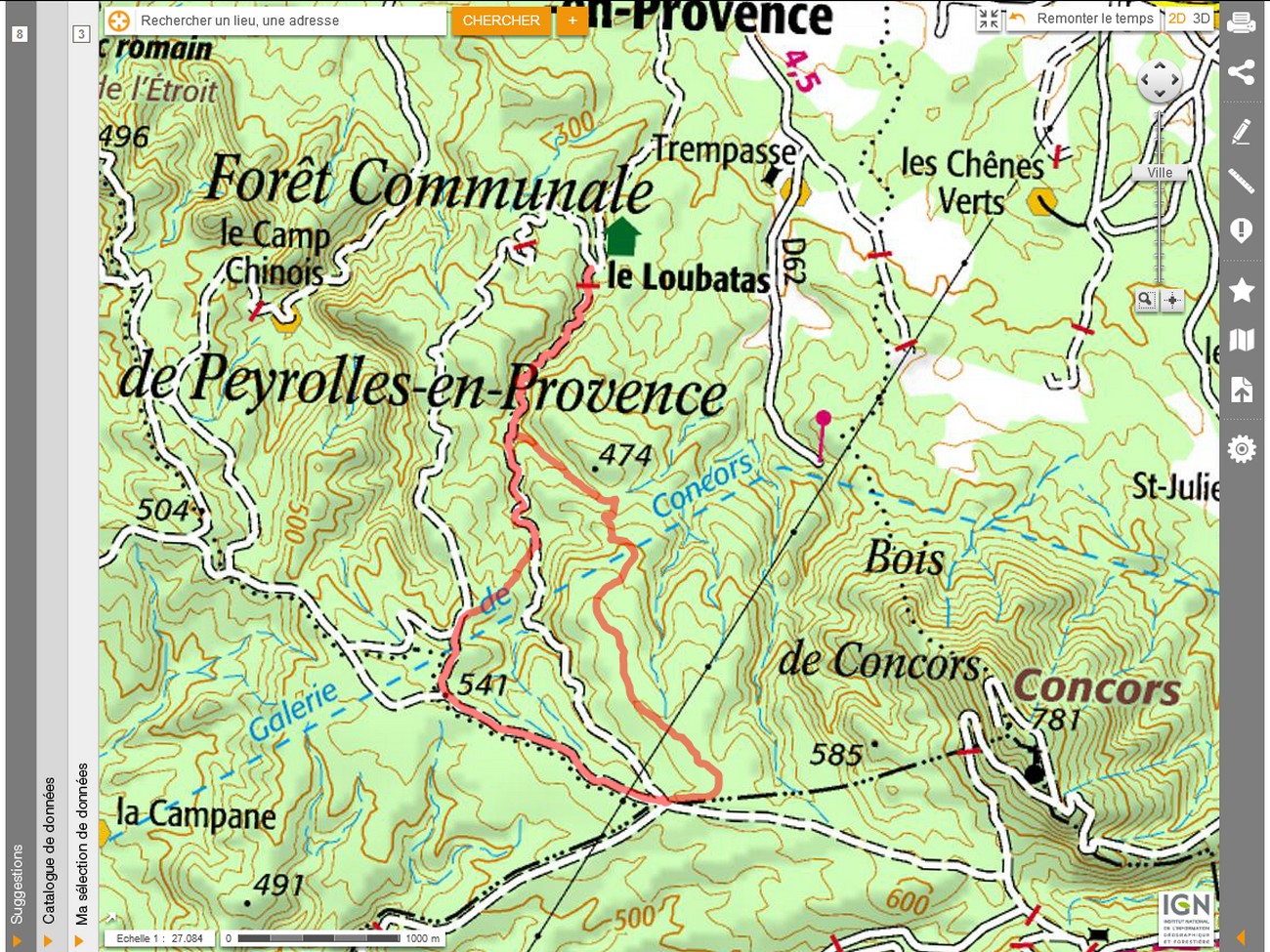Select the ruler measuring tool
The image size is (1270, 952).
pos(1242,181)
